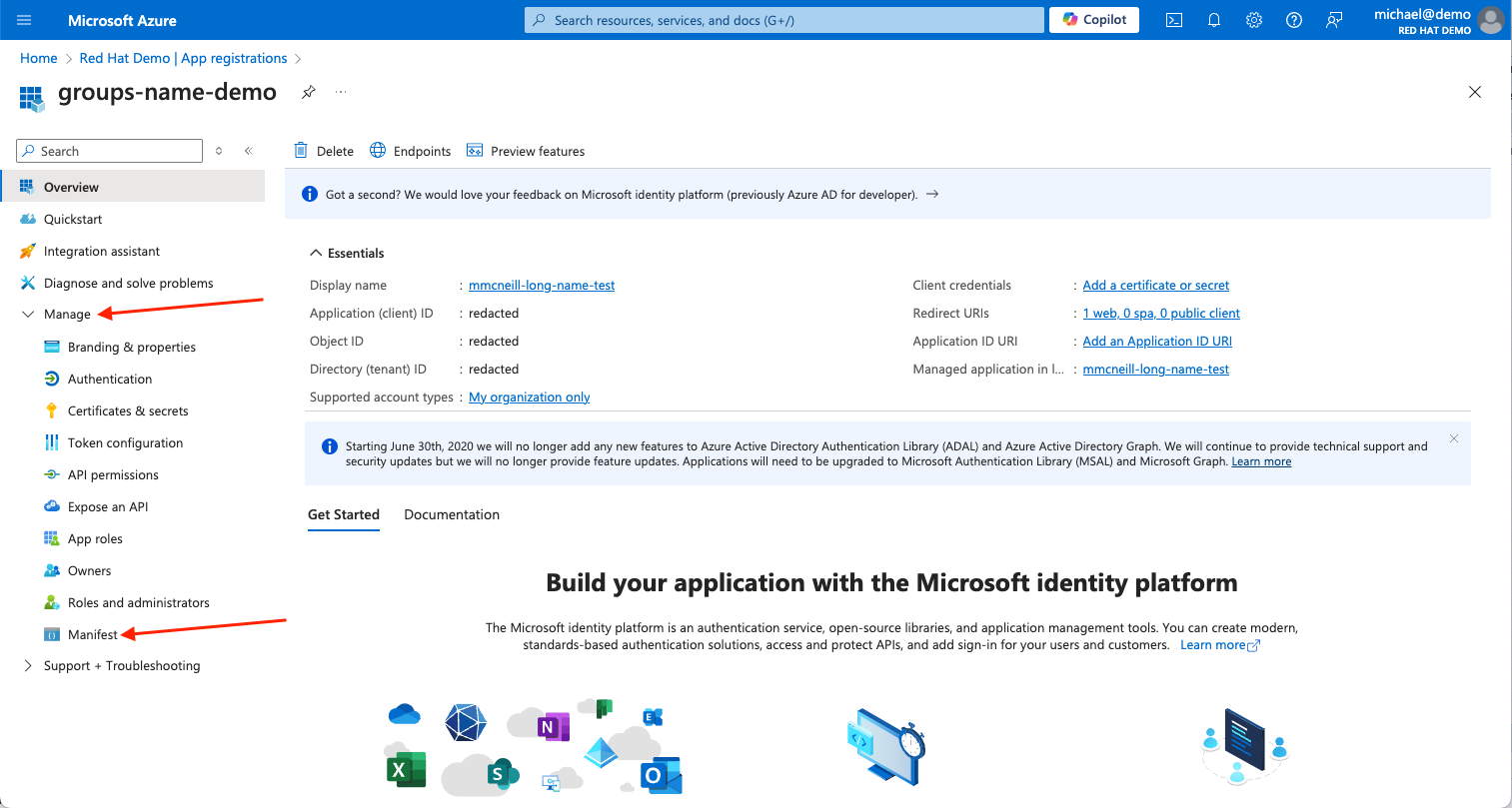Delete the app registration

[323, 150]
